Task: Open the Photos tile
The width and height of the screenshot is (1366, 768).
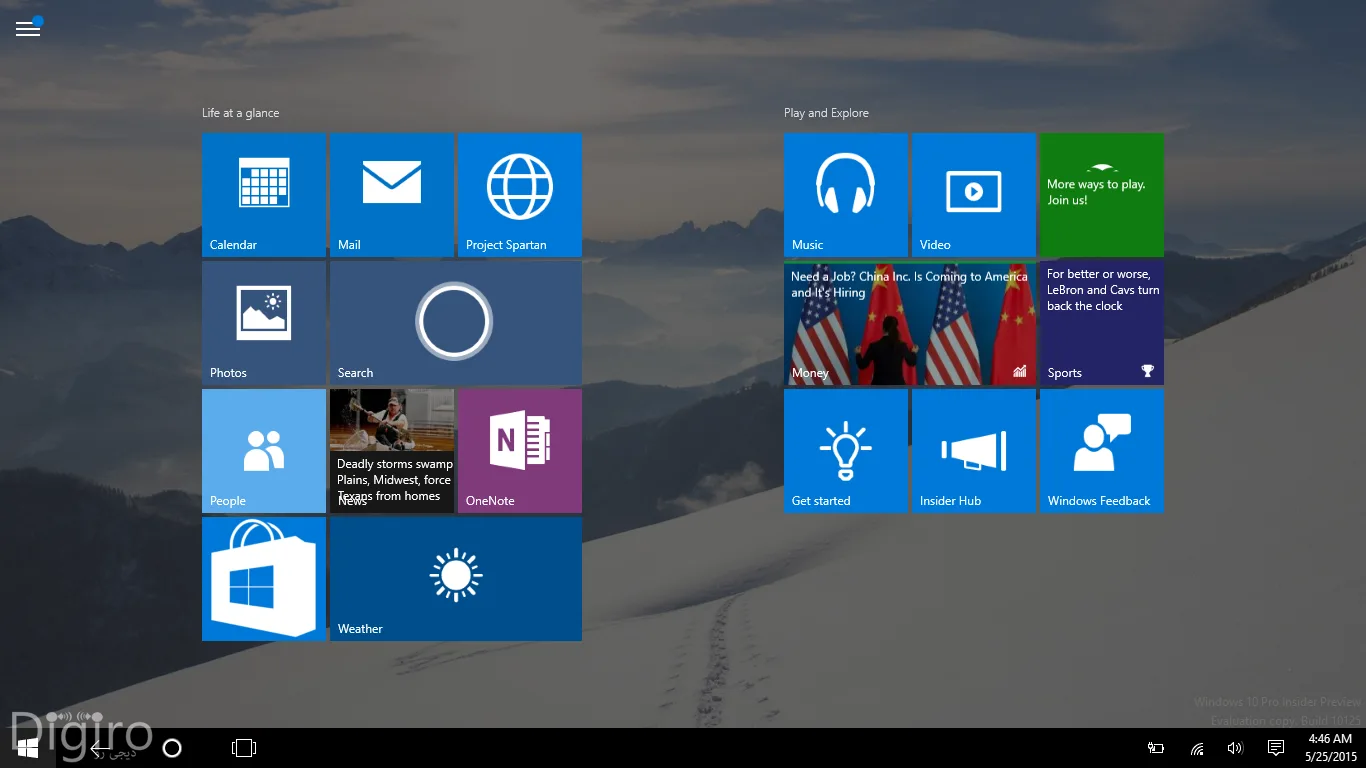Action: (264, 323)
